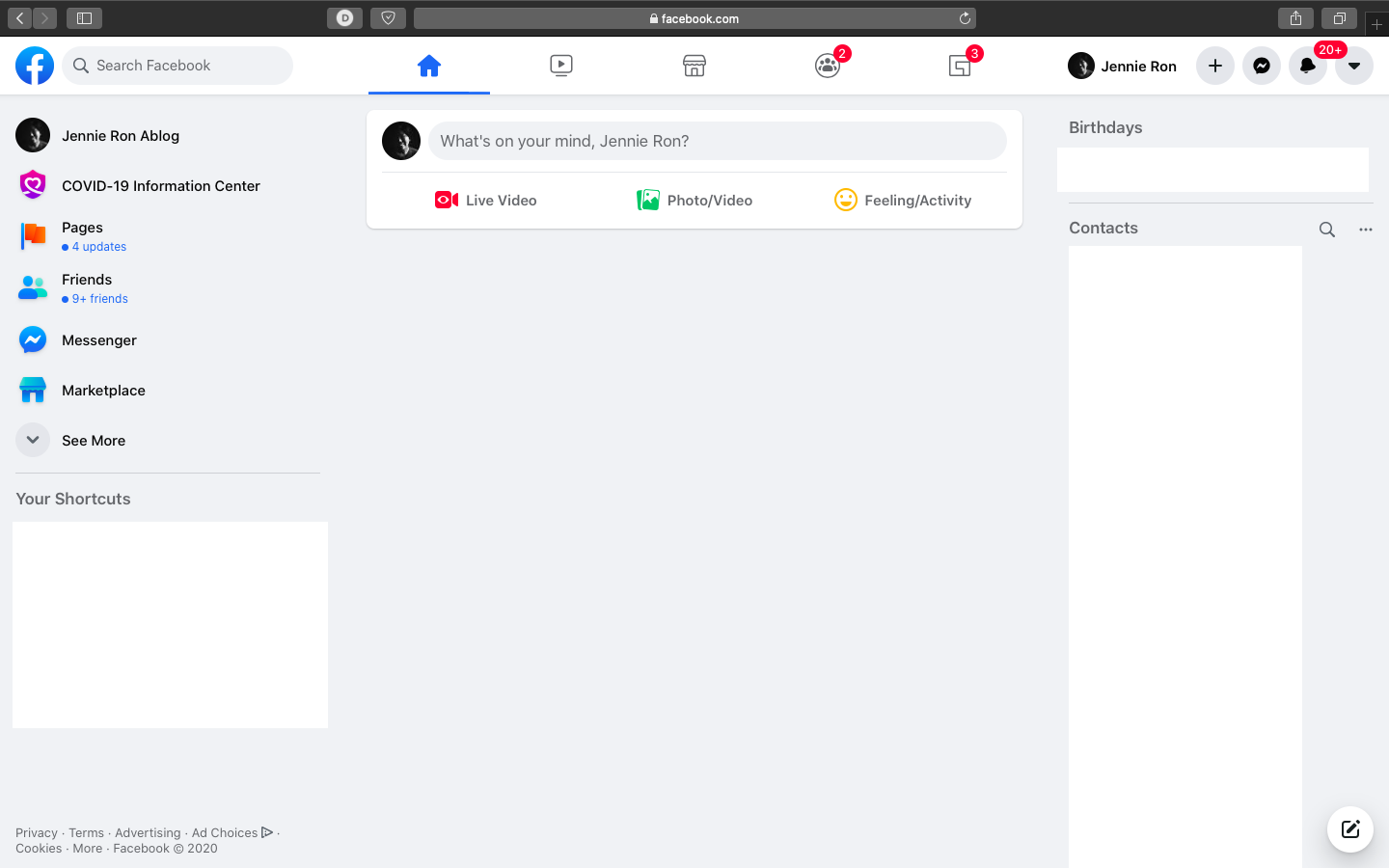Click the Pages flag icon
The width and height of the screenshot is (1389, 868).
point(33,235)
